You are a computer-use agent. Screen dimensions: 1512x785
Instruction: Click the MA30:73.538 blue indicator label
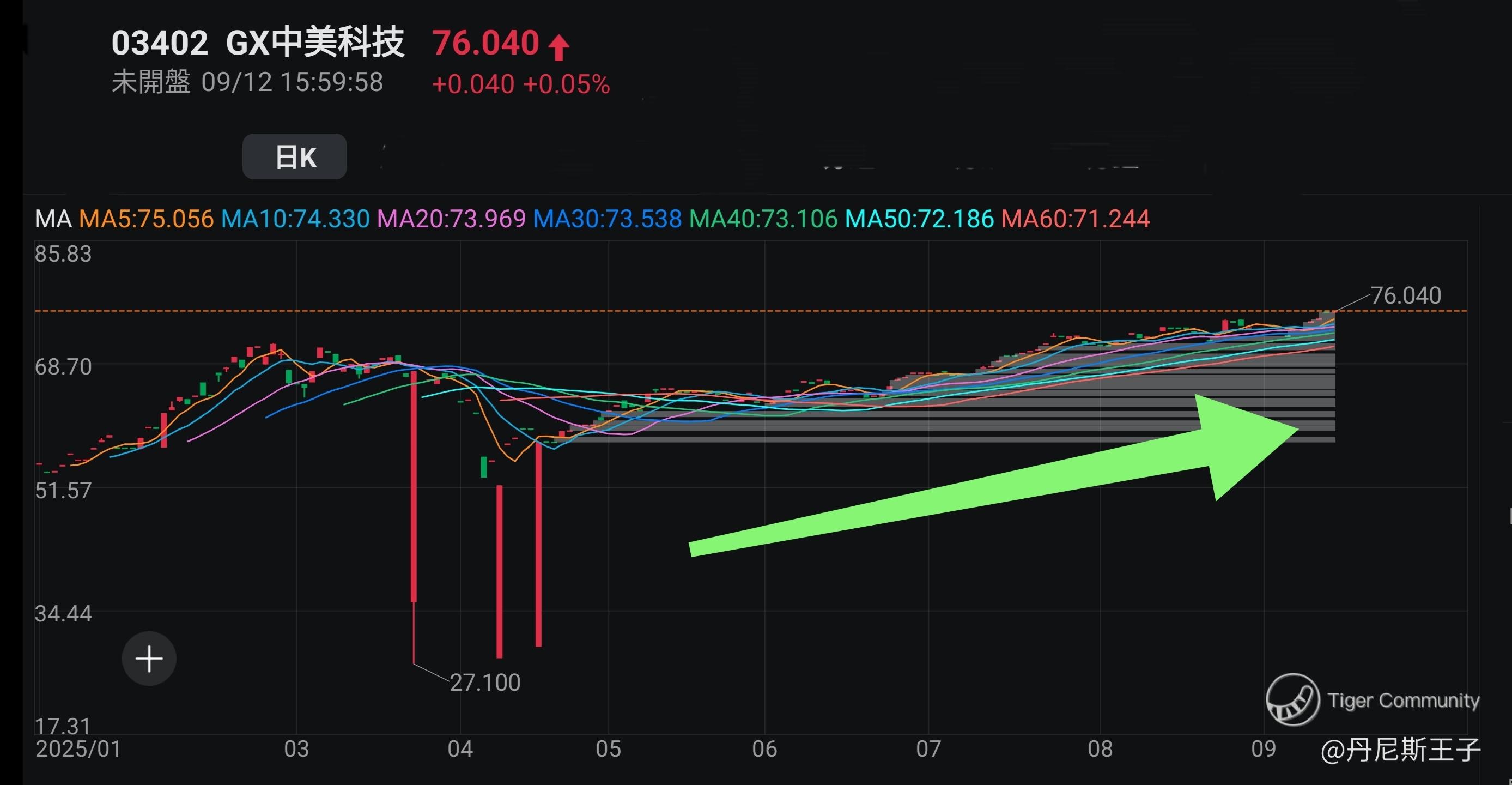coord(608,219)
